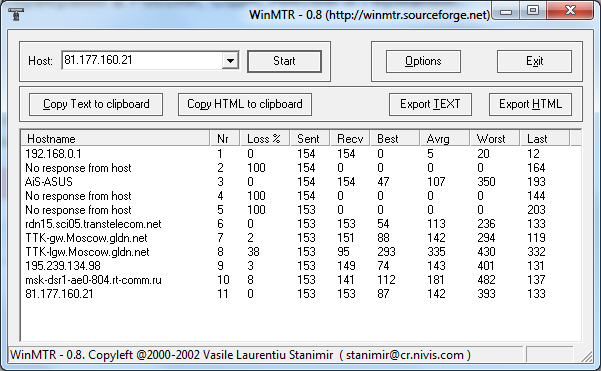
Task: Click the Worst column header
Action: point(495,138)
